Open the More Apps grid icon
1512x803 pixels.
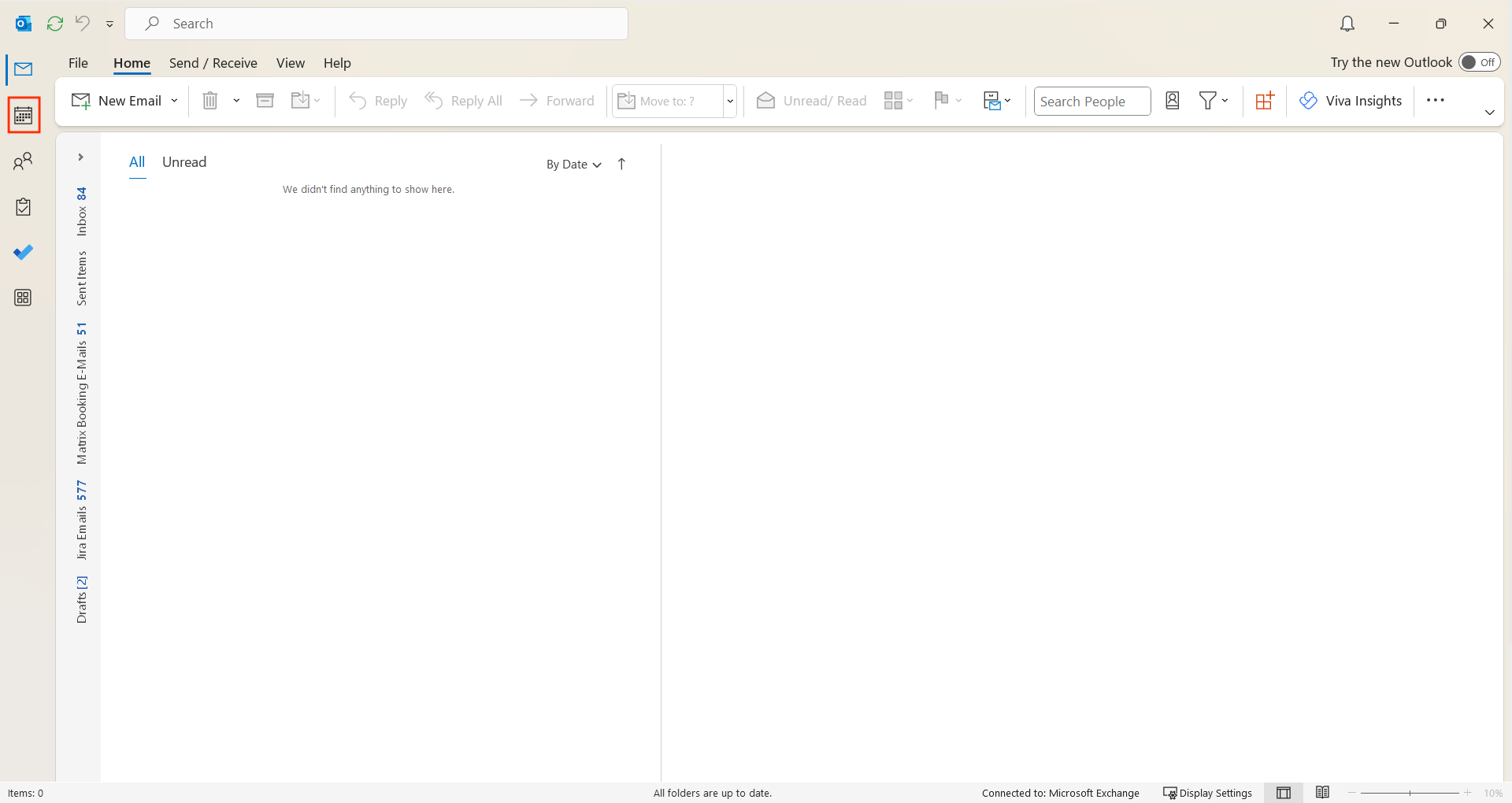[24, 298]
